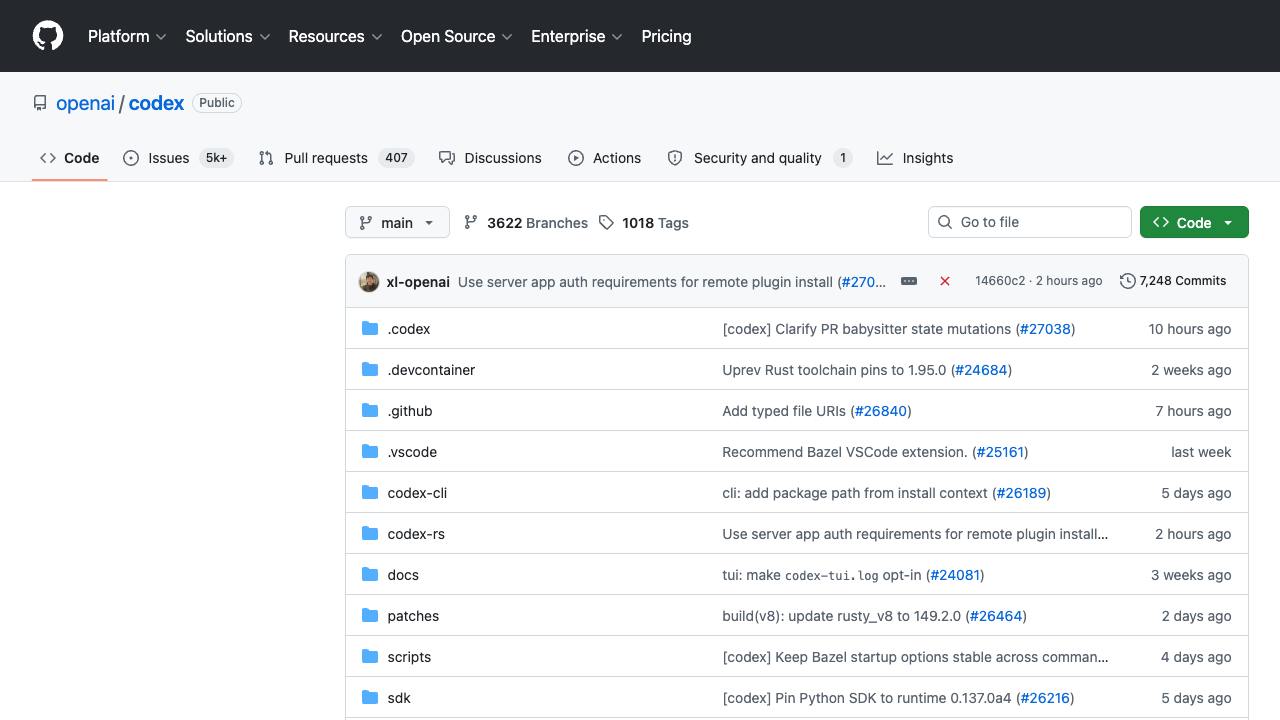Screen dimensions: 1280x720
Task: Open pull request #26189 link
Action: coord(1021,493)
